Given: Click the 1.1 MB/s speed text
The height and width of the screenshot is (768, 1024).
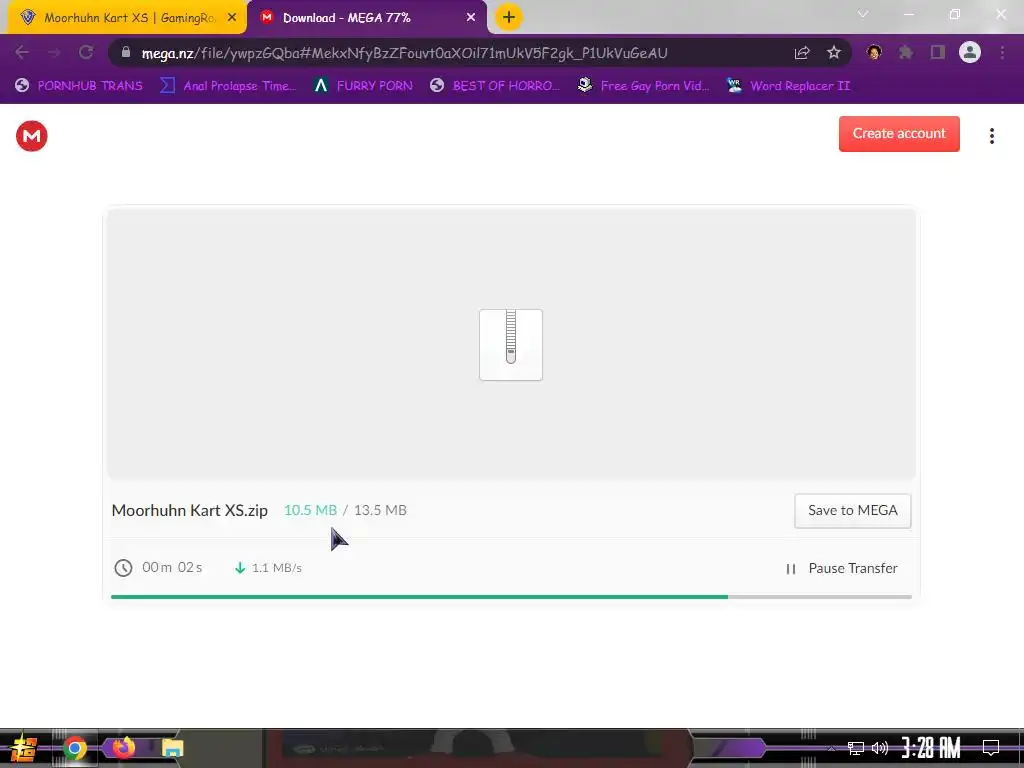Looking at the screenshot, I should (x=277, y=568).
